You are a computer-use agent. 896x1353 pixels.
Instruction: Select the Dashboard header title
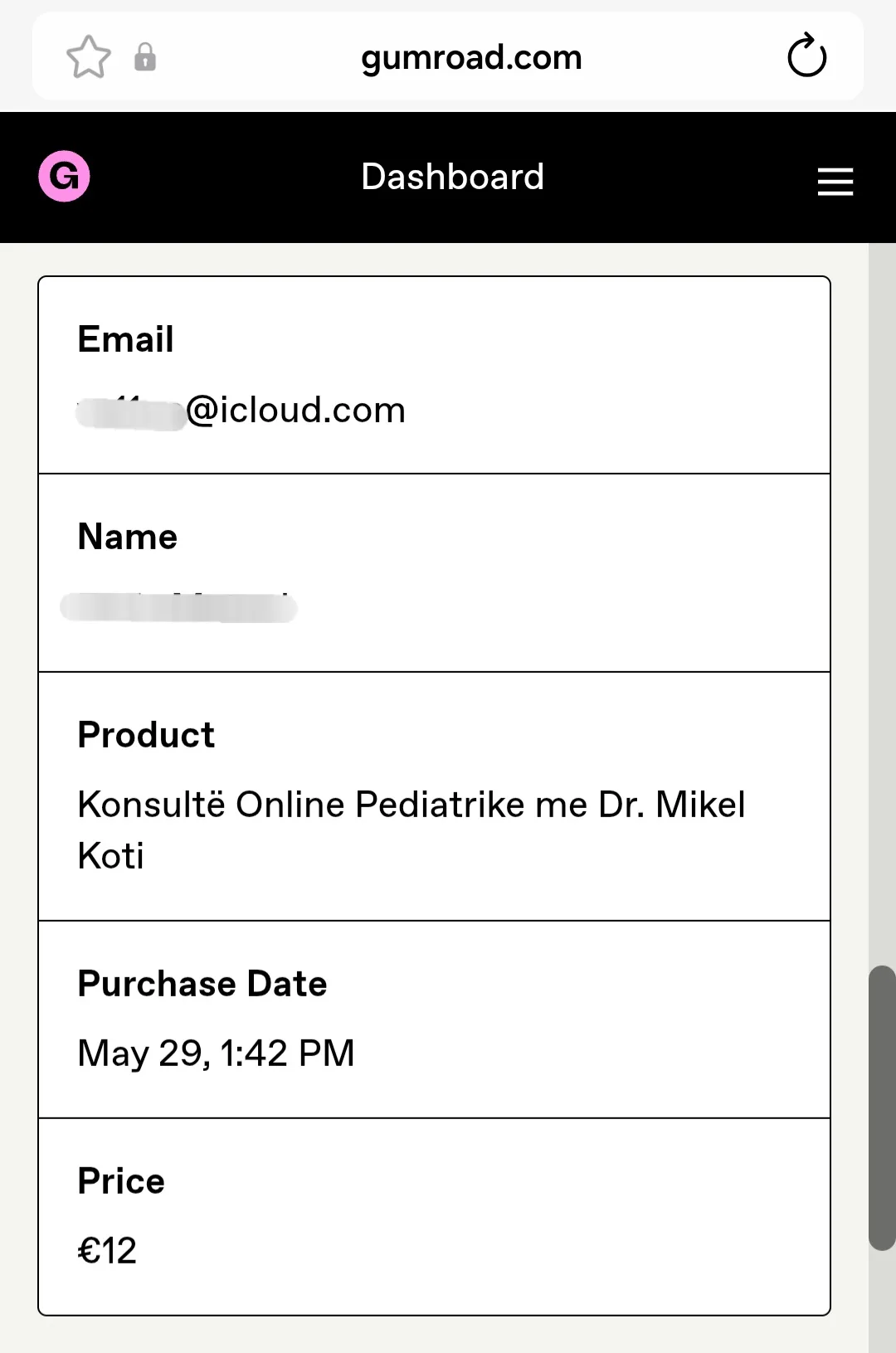[453, 177]
